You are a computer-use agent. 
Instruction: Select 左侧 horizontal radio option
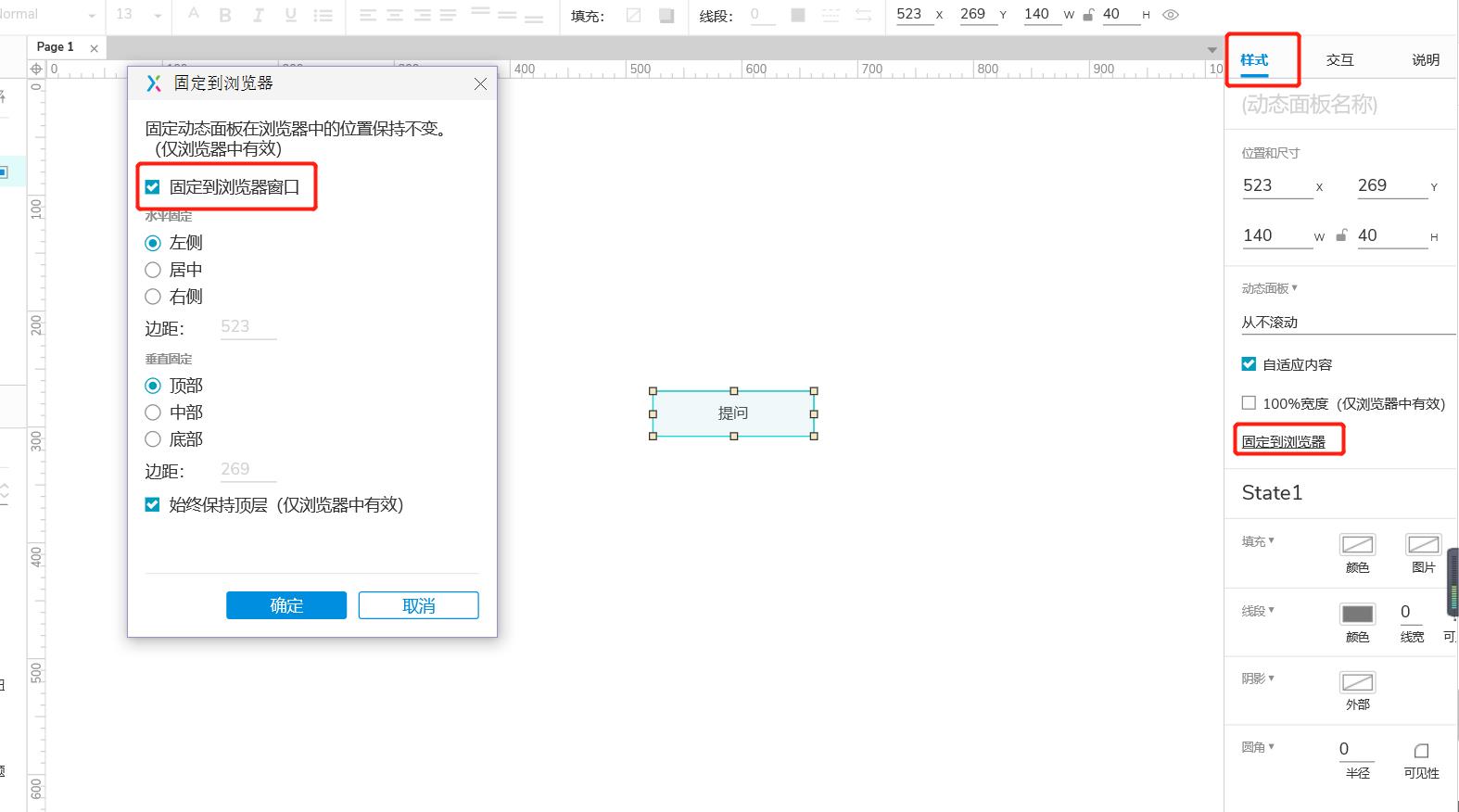[x=153, y=243]
